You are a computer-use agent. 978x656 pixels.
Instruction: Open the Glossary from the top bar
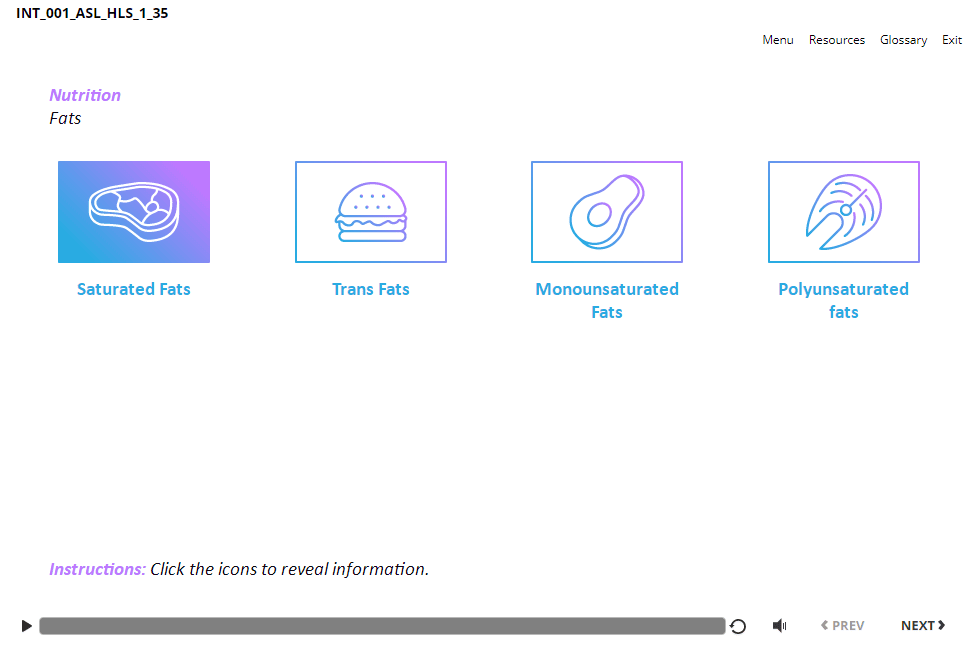click(903, 40)
